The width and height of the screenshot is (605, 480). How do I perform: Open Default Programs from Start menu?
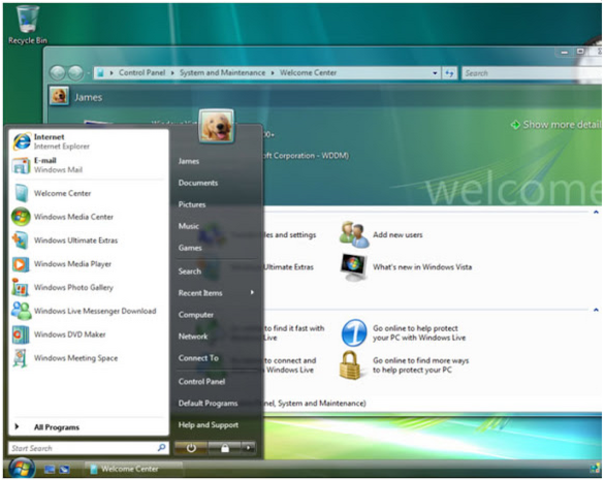208,403
